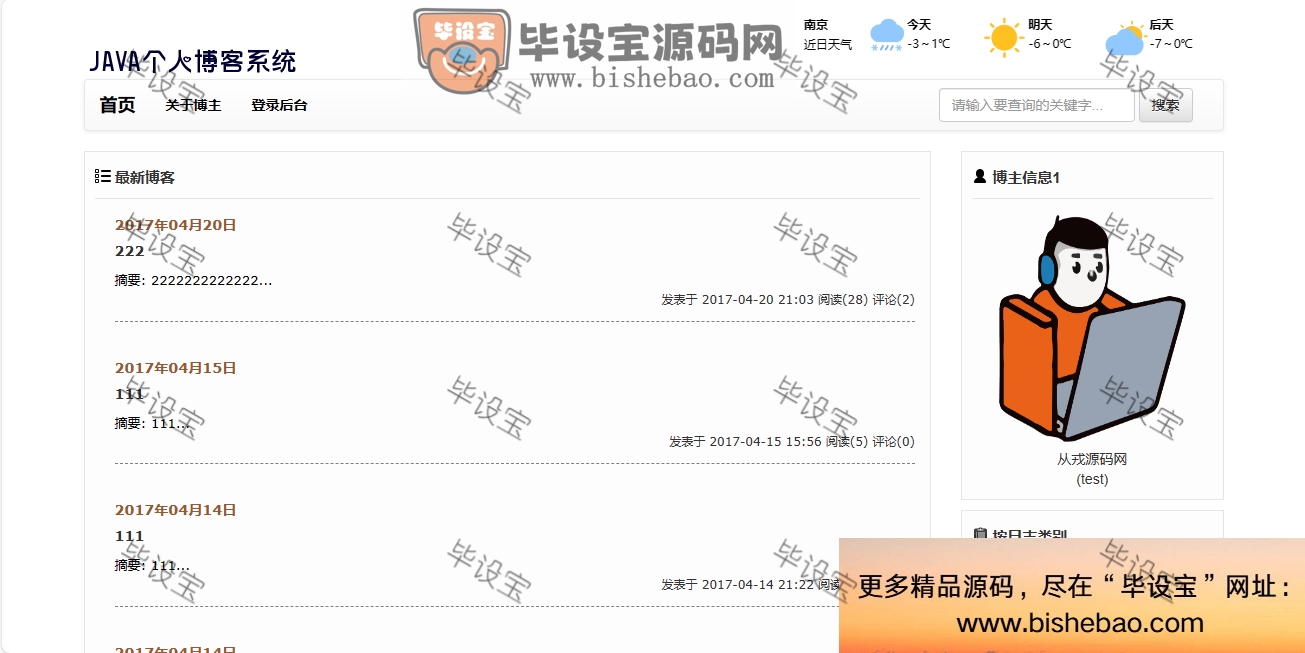Click the temperature -7 ~ 0℃

pyautogui.click(x=1171, y=44)
